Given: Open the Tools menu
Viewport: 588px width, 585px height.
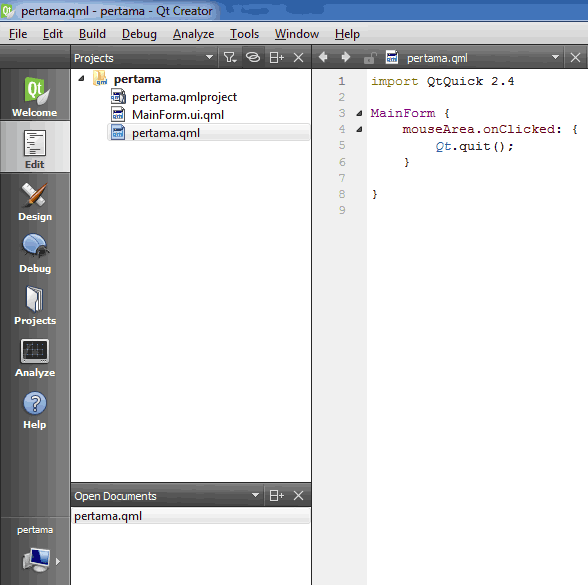Looking at the screenshot, I should click(244, 34).
